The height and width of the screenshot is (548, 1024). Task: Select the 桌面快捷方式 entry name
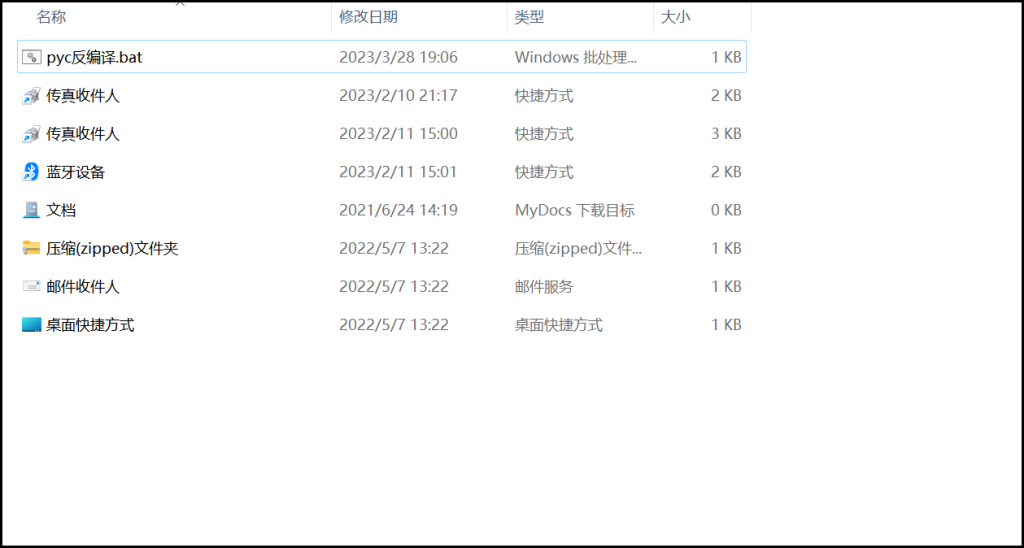click(x=90, y=324)
